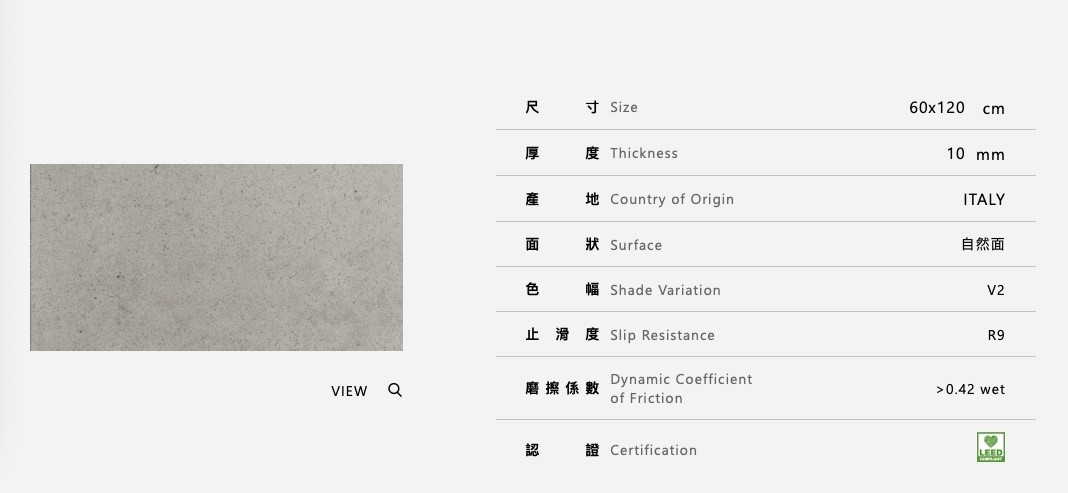Click the ITALY origin value
Viewport: 1068px width, 493px height.
point(983,200)
